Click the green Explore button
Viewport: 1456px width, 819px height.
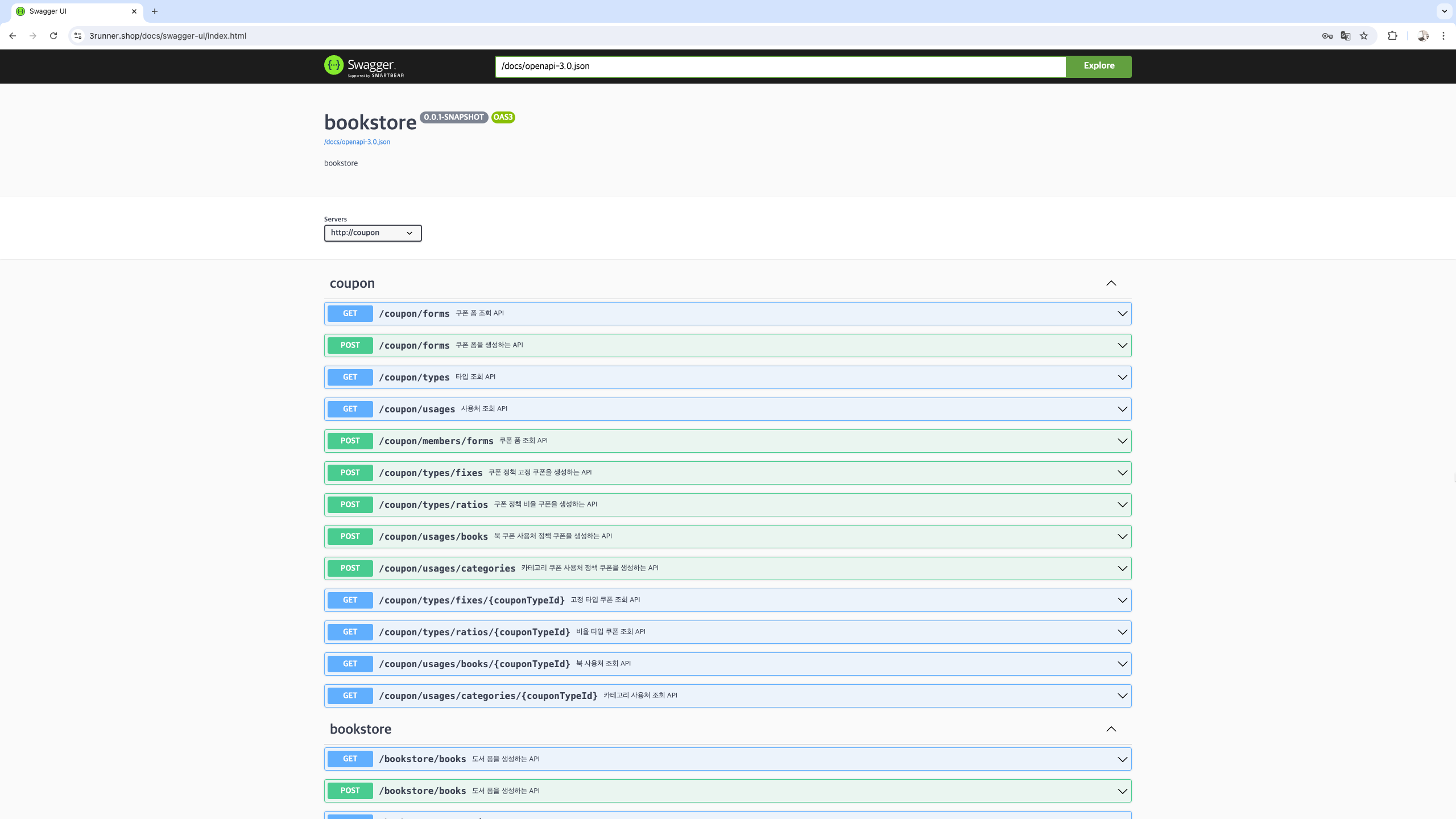pyautogui.click(x=1098, y=66)
